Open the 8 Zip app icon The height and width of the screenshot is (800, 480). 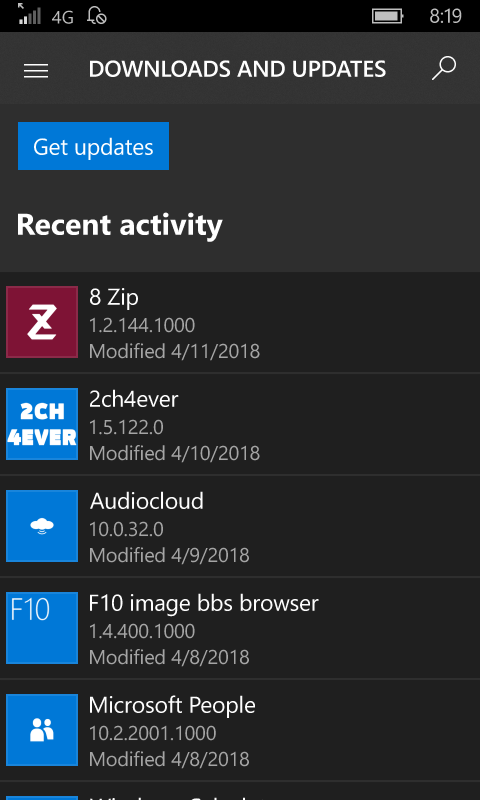point(42,322)
